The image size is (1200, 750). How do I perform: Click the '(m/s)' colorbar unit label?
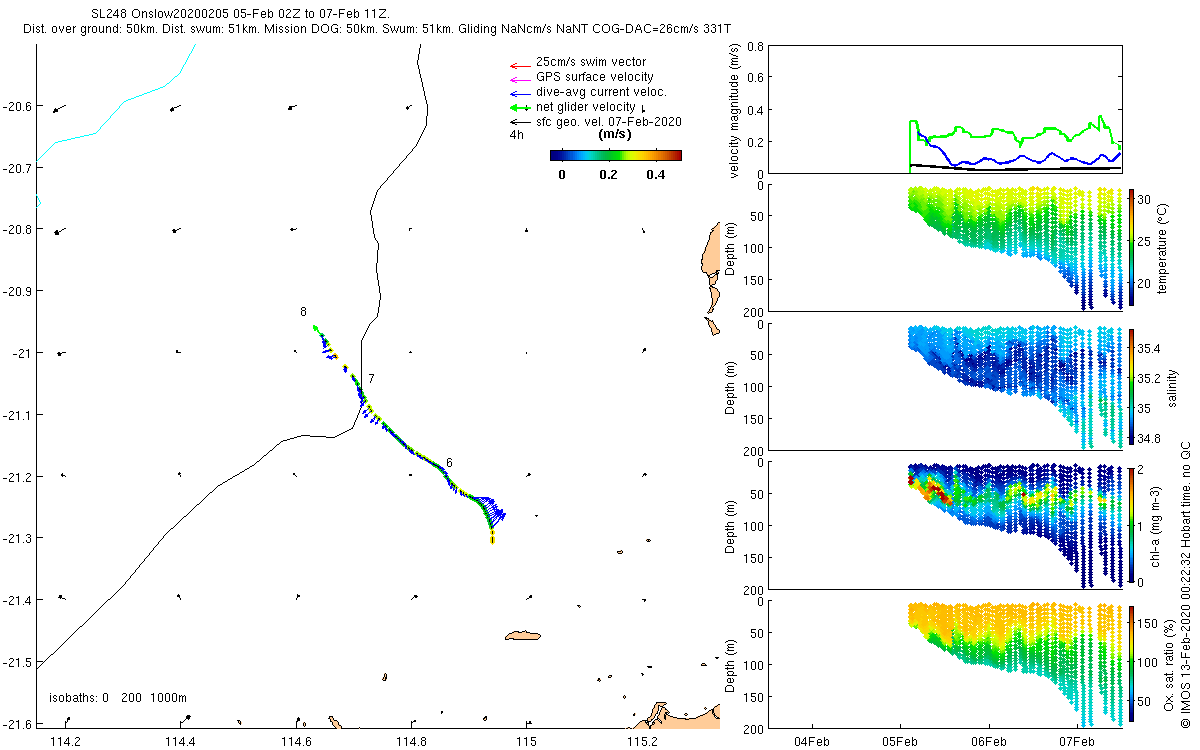tap(614, 134)
